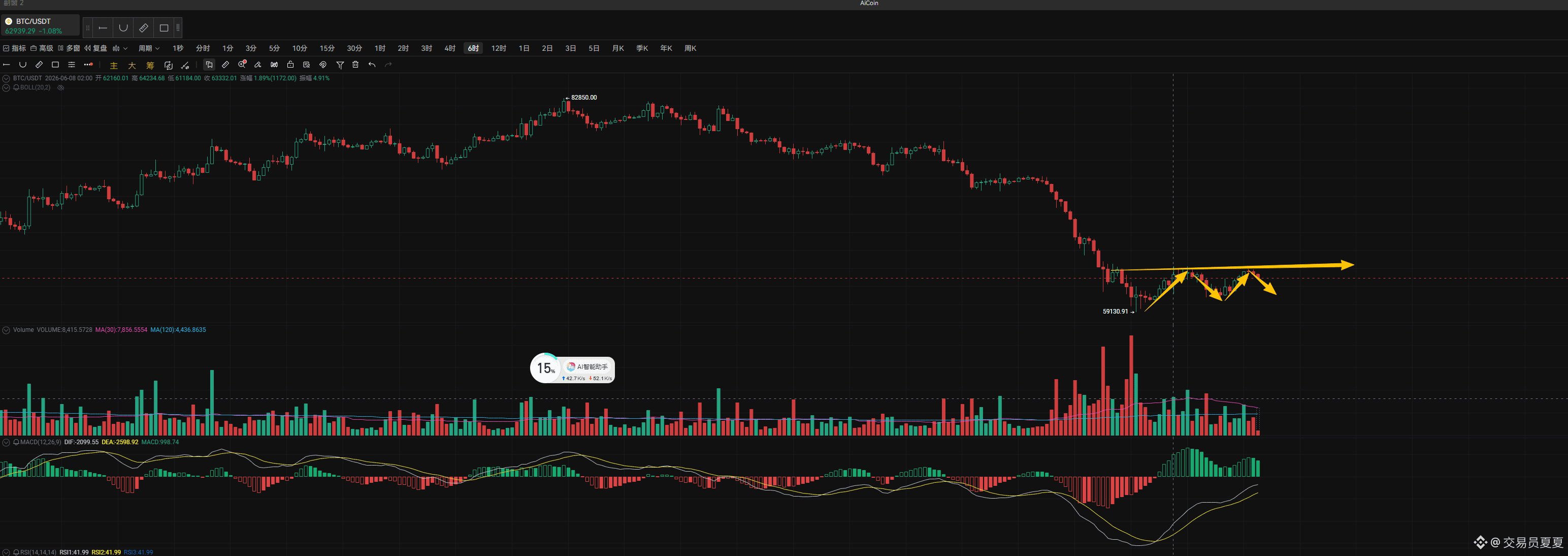Click the 15% circular progress indicator
Viewport: 1568px width, 556px height.
point(545,368)
